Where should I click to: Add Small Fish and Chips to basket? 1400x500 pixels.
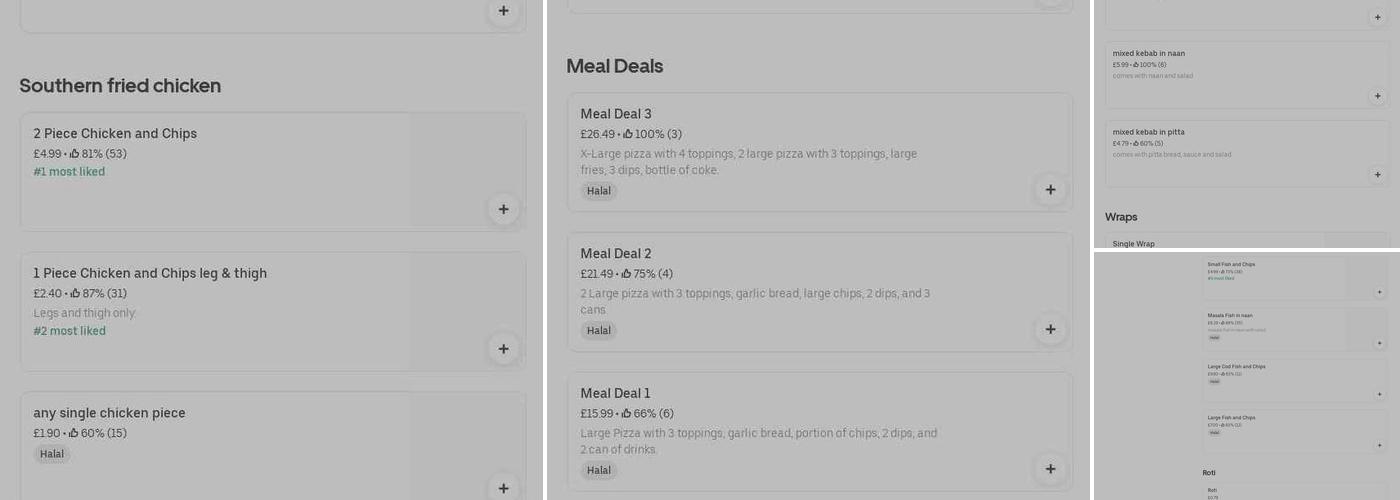pos(1379,292)
